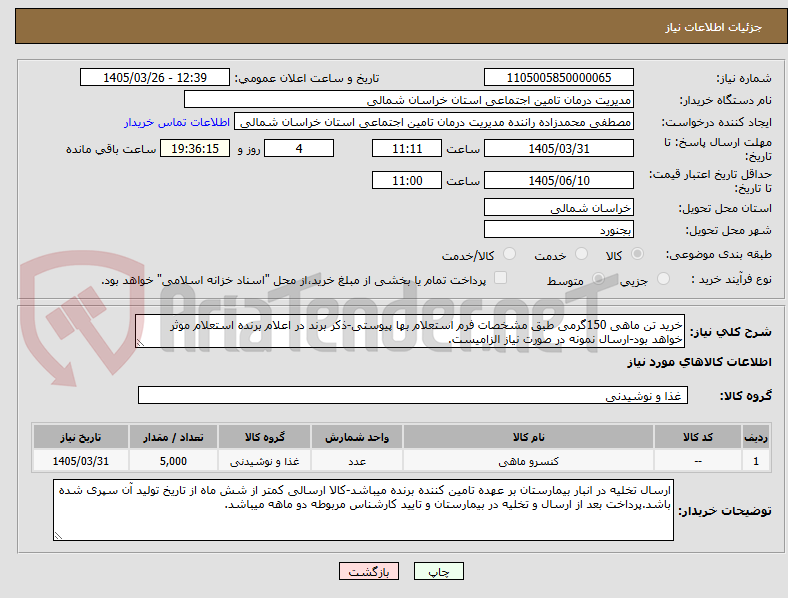The height and width of the screenshot is (598, 788).
Task: Click the توضیحات خریدار notes textarea
Action: click(363, 510)
